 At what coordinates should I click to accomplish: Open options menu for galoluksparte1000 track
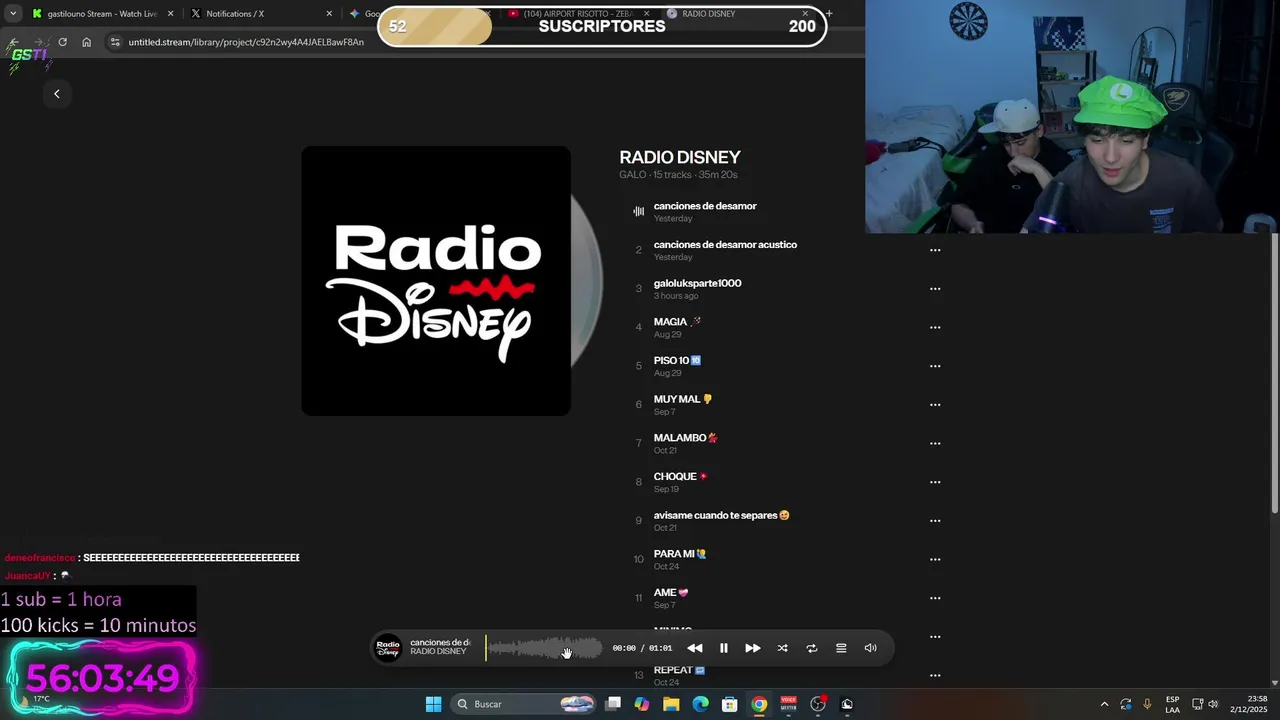click(x=935, y=289)
